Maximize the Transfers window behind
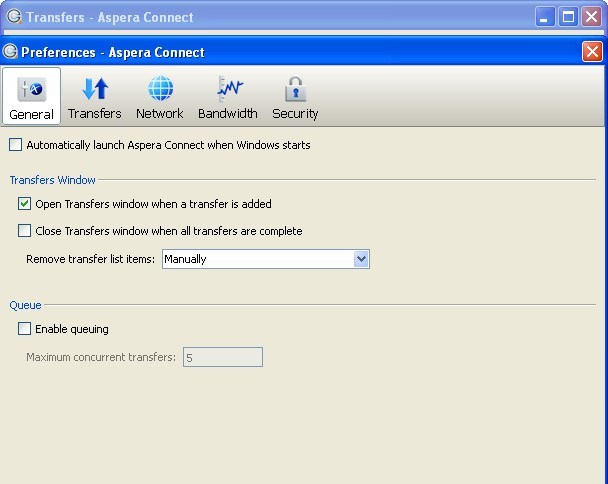608x484 pixels. [x=568, y=17]
